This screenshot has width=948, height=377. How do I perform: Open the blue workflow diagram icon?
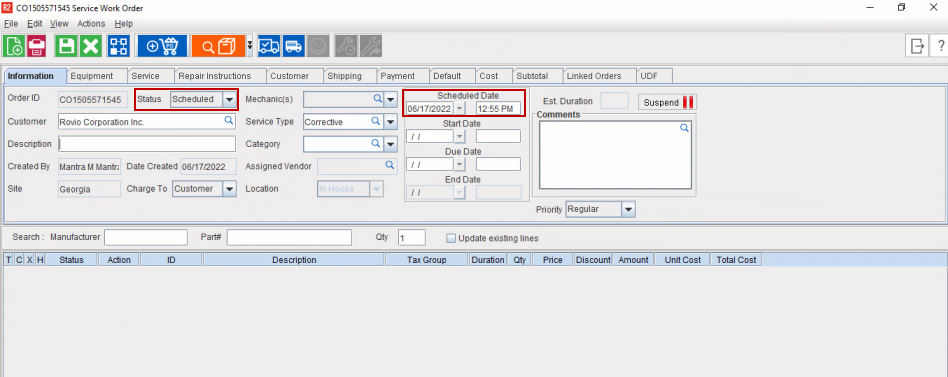coord(118,46)
